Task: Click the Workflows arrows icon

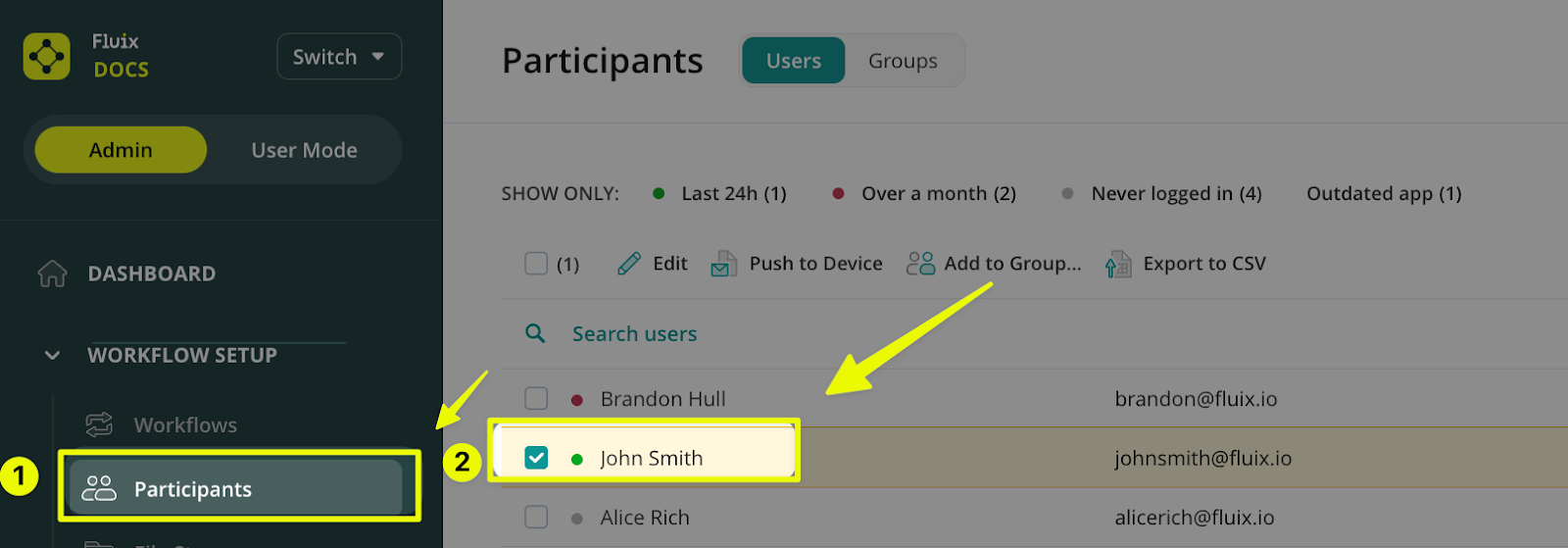Action: [99, 424]
